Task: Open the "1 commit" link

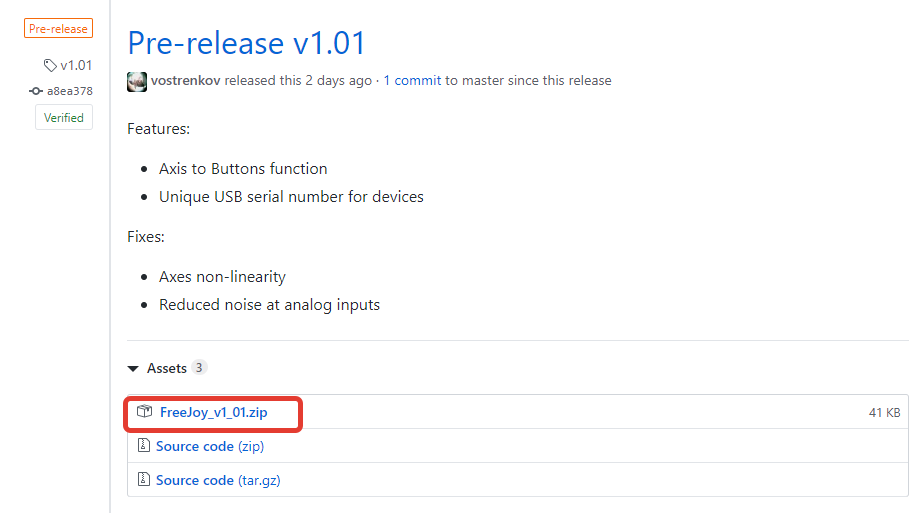Action: (412, 80)
